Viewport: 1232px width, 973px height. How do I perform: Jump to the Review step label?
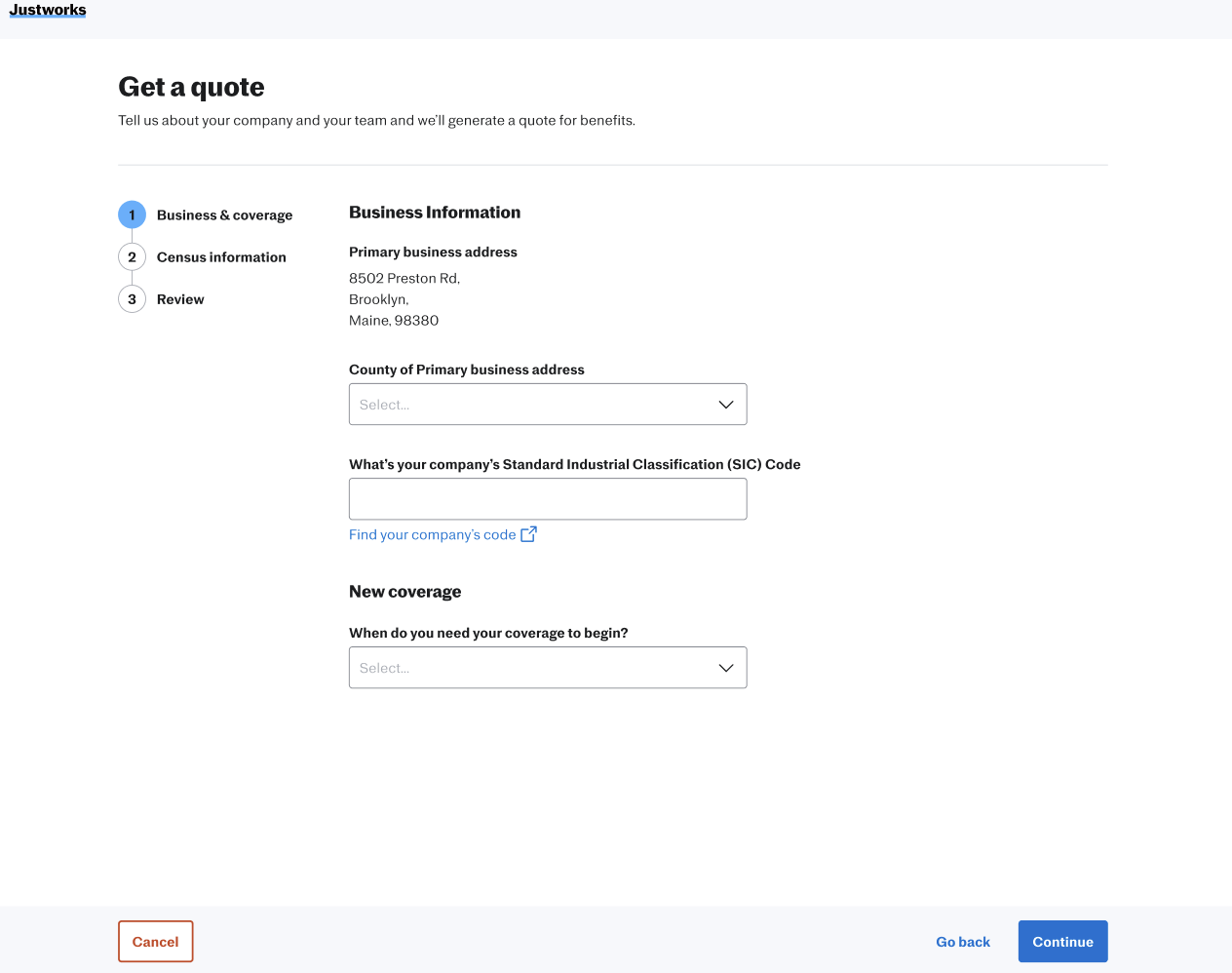click(180, 299)
